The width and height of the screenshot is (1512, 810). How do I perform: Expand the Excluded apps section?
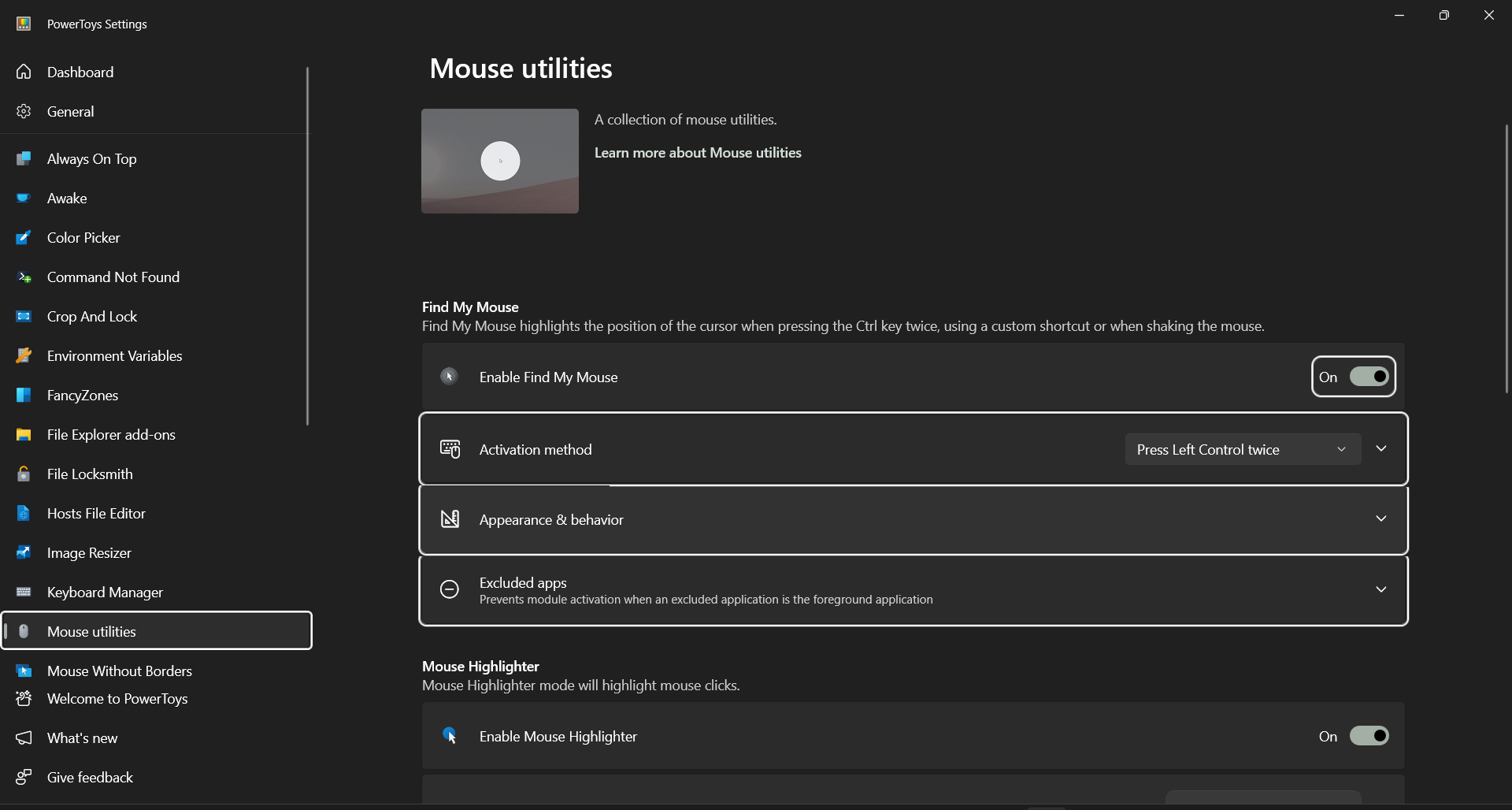[x=1380, y=589]
